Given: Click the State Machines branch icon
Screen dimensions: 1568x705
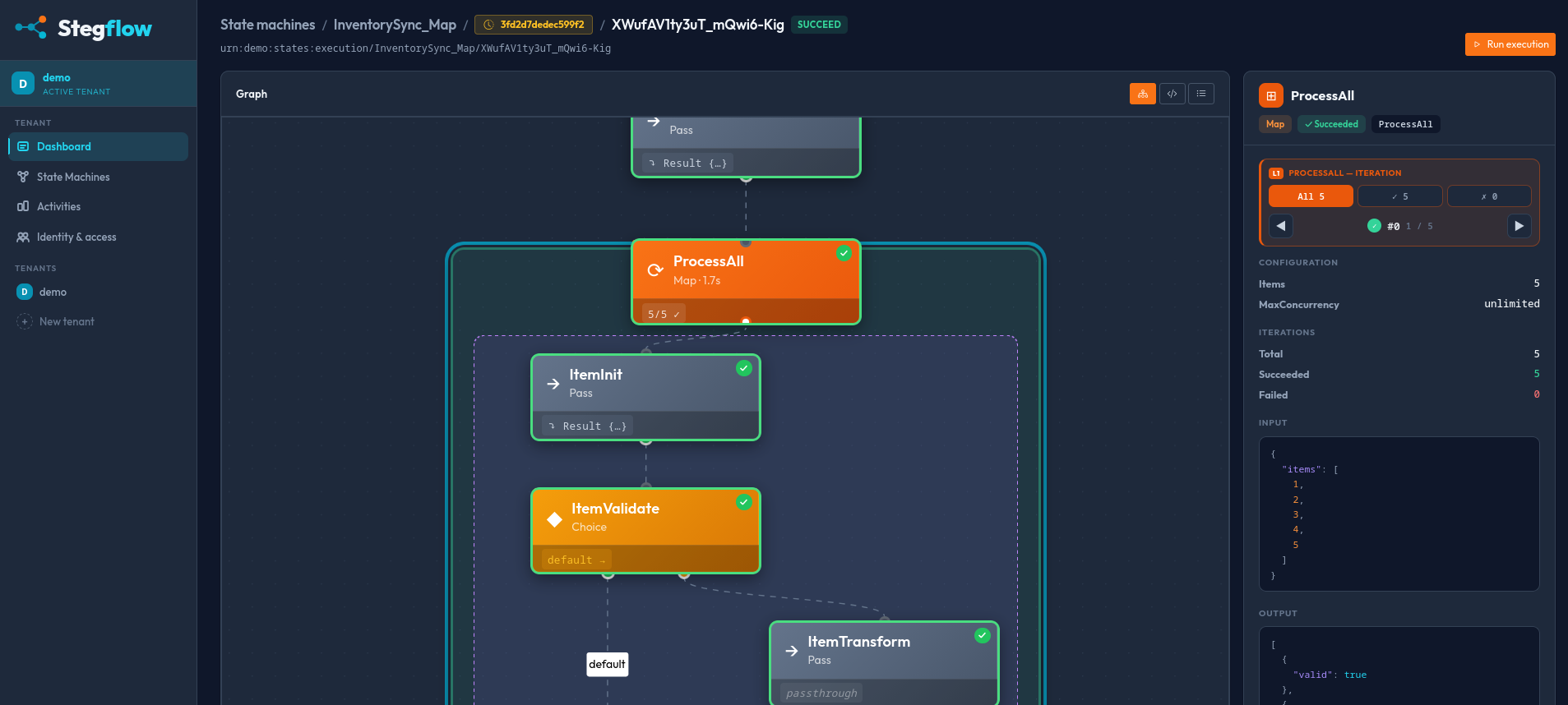Looking at the screenshot, I should point(23,177).
